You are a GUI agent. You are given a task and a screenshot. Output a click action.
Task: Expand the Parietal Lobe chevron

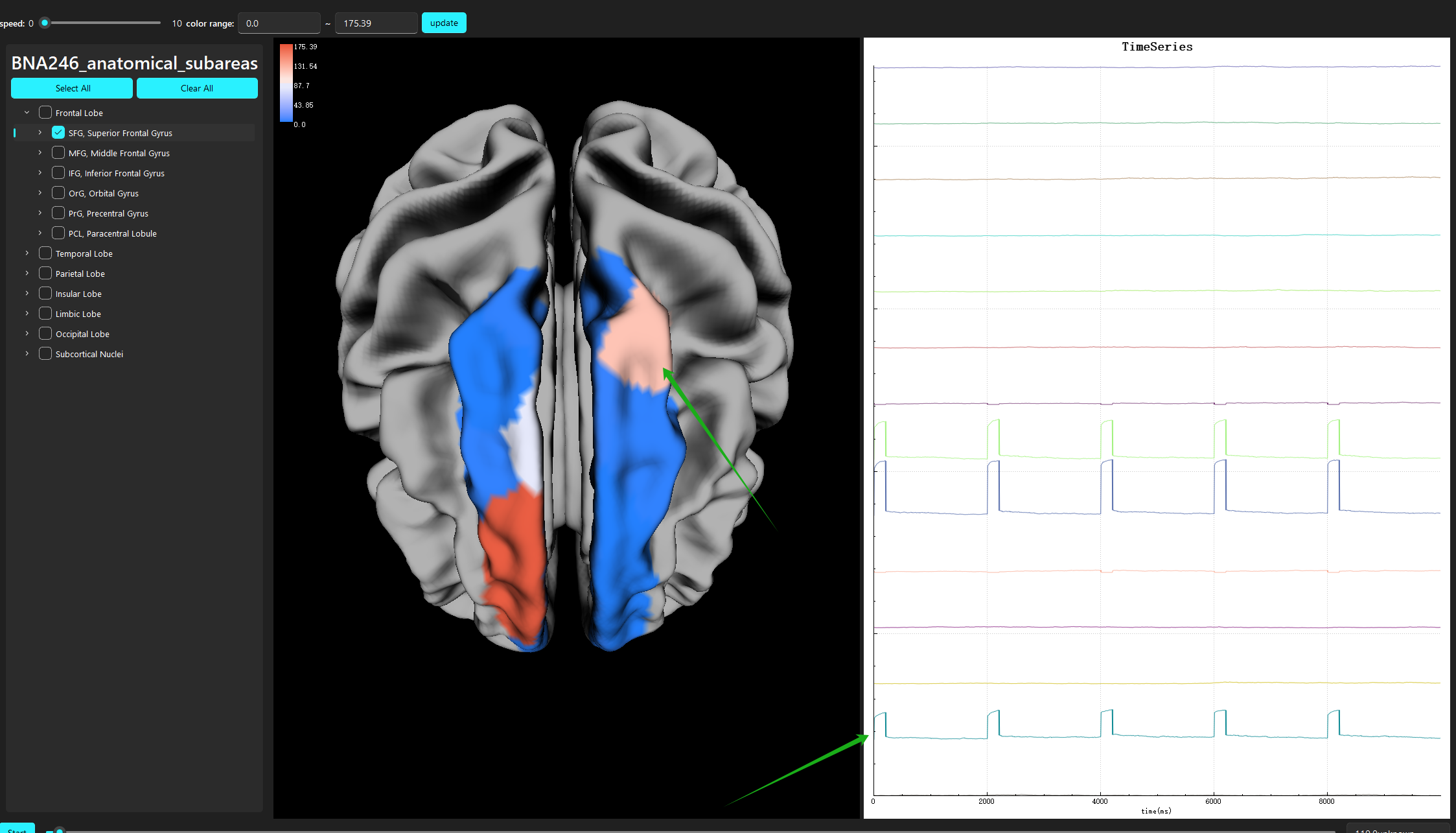click(x=27, y=273)
